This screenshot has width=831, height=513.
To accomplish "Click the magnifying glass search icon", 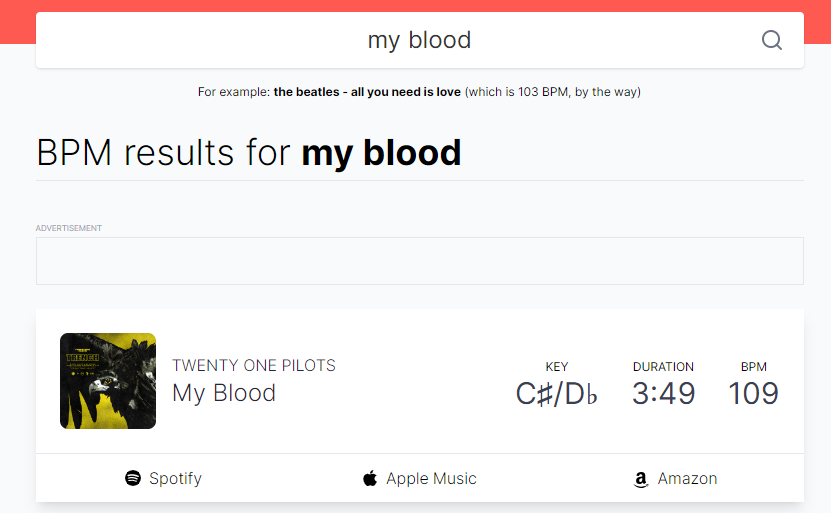I will [x=772, y=40].
